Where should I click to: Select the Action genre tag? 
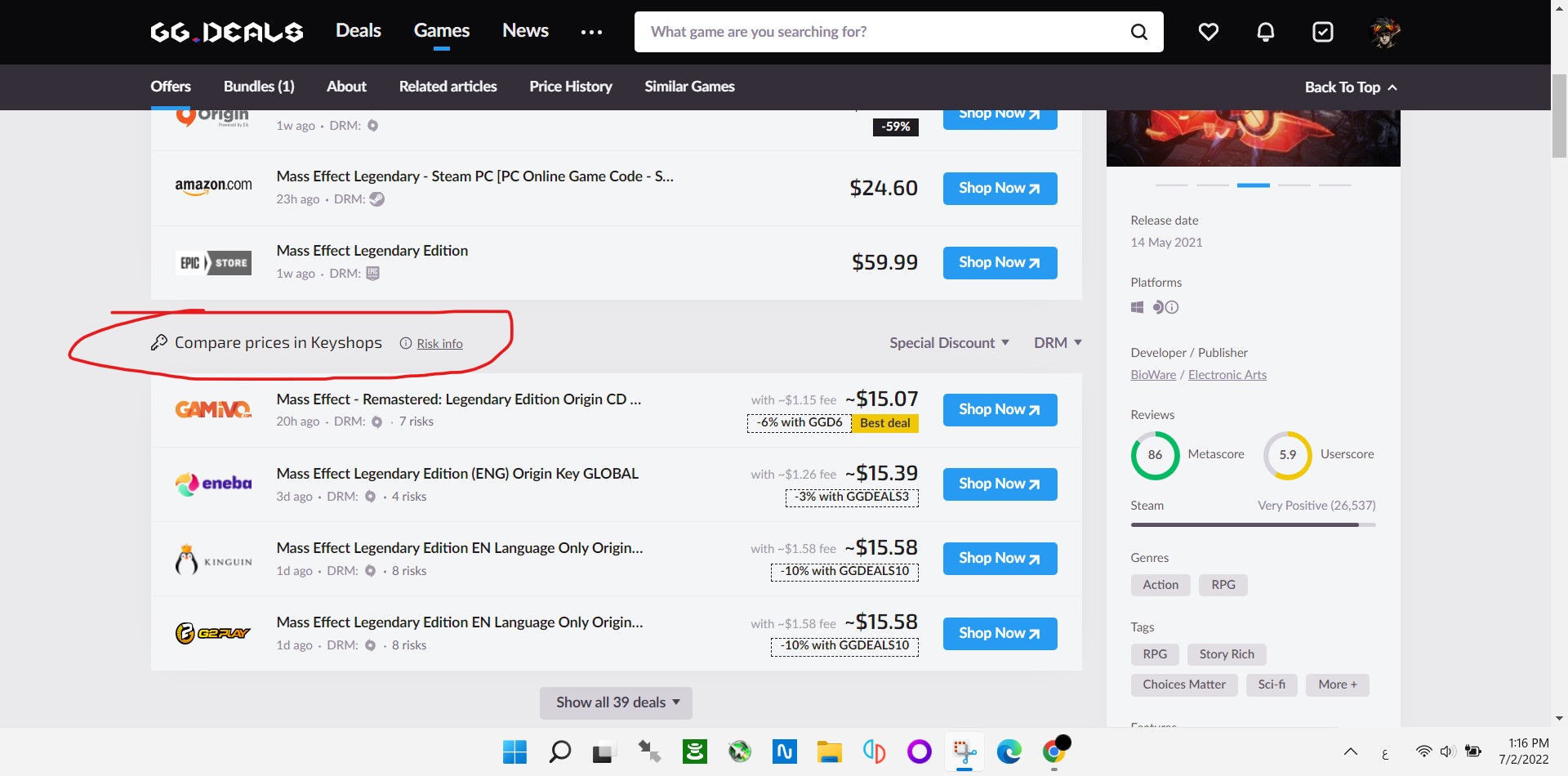(x=1160, y=585)
